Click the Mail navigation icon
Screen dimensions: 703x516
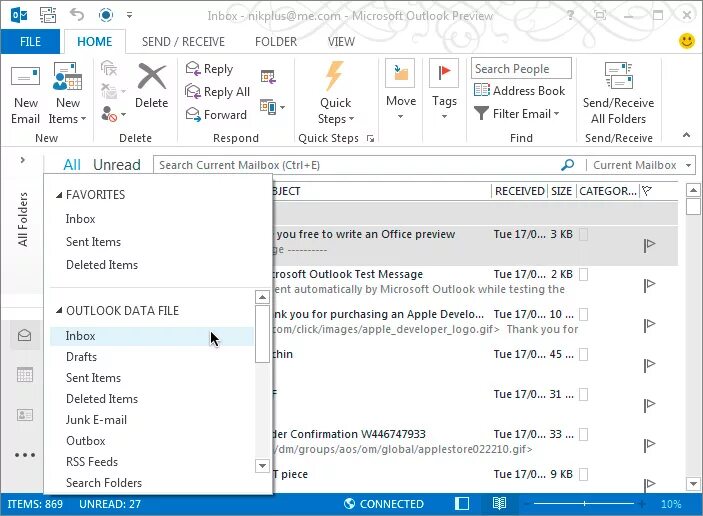[x=25, y=335]
